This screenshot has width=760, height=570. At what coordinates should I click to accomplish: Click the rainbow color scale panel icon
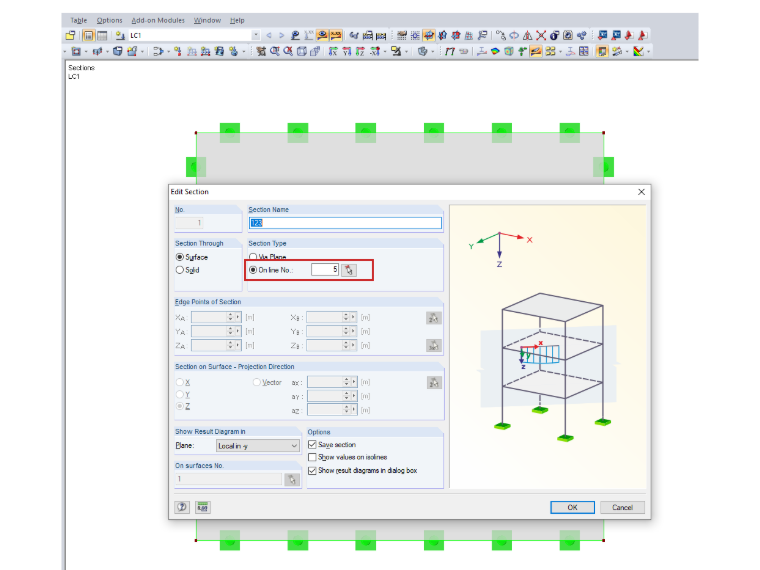[x=638, y=51]
